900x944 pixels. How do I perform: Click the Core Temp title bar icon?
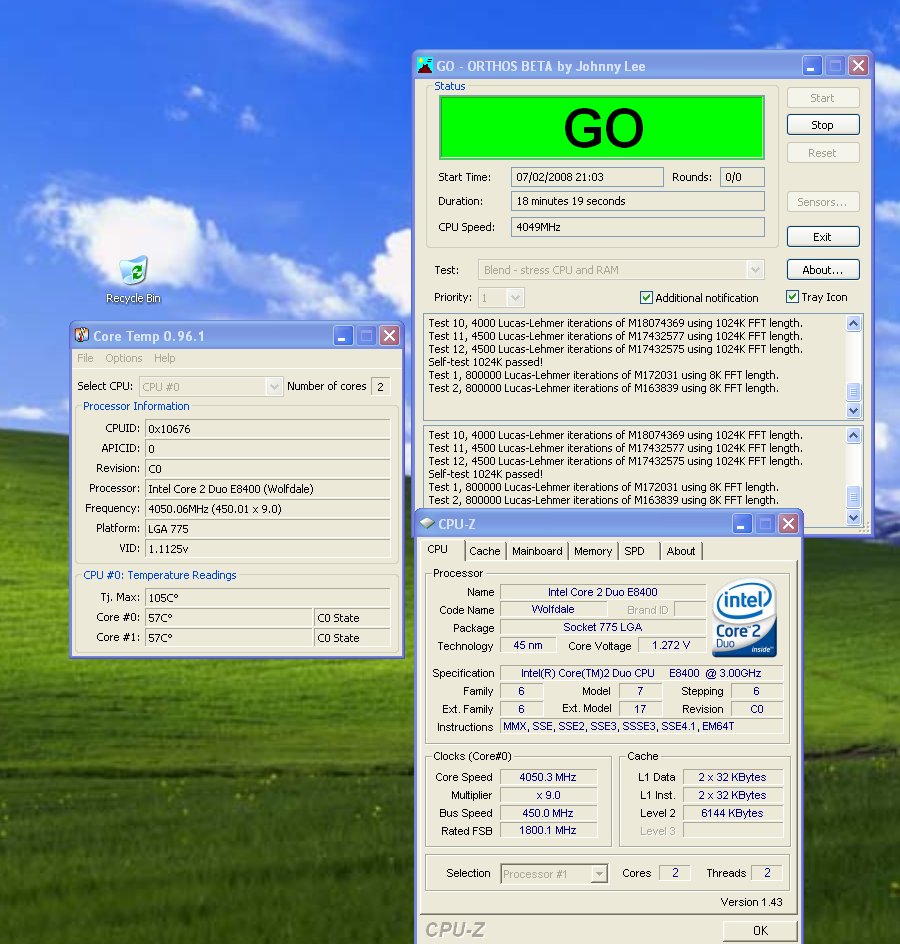[x=82, y=336]
